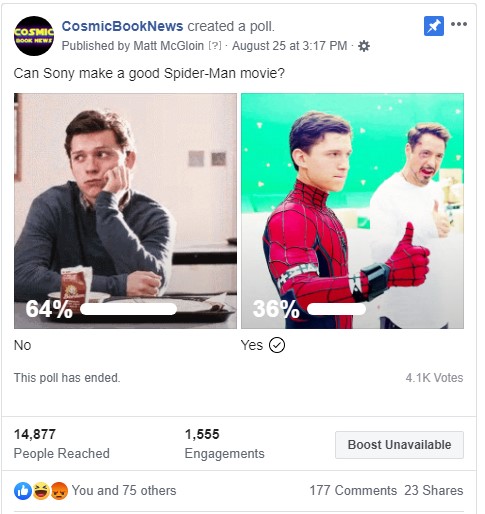Screen dimensions: 485x514
Task: Click the Haha laughing reaction icon
Action: coord(41,491)
